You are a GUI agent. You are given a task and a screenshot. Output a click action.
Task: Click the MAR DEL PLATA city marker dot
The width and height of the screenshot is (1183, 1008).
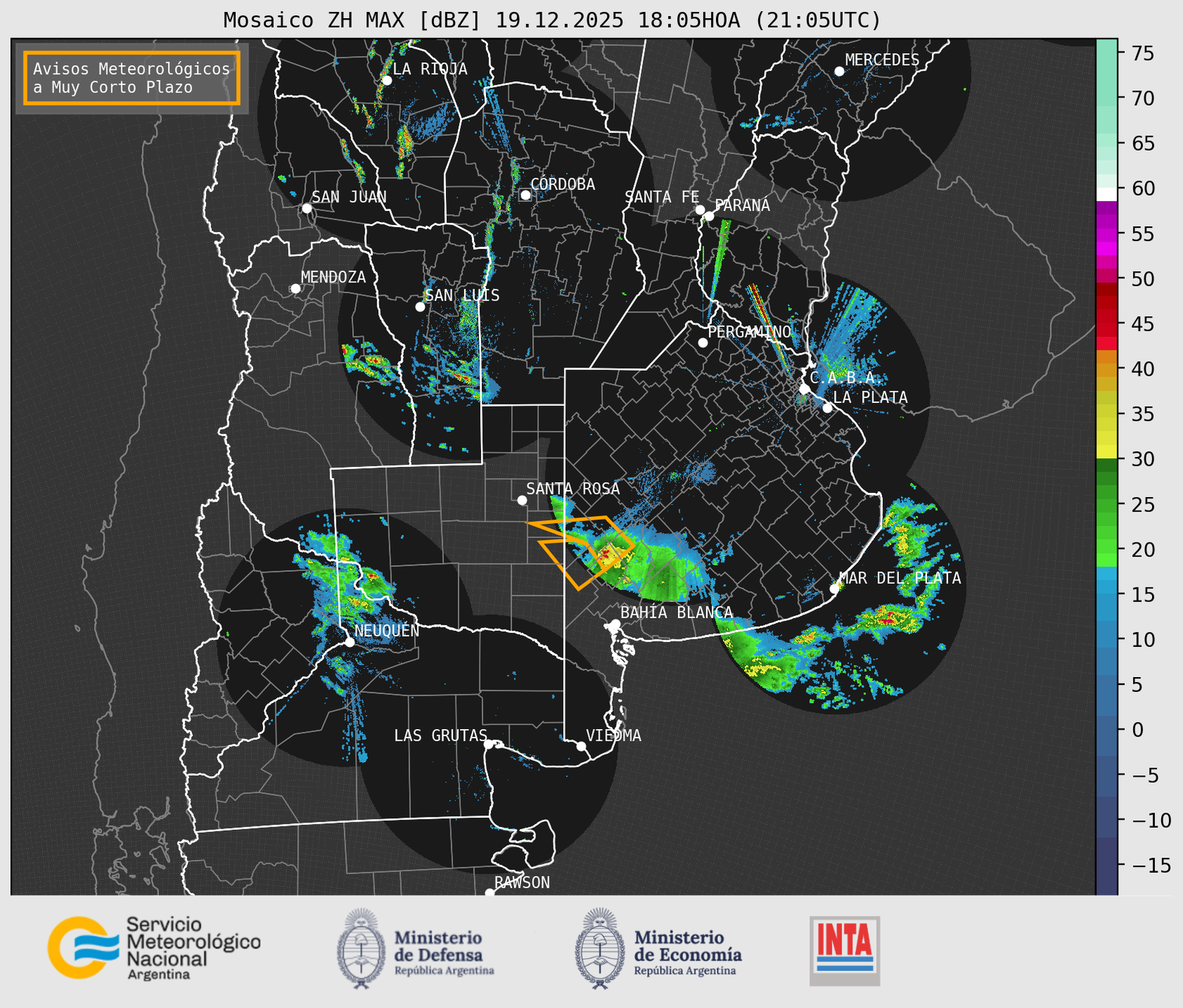[834, 589]
